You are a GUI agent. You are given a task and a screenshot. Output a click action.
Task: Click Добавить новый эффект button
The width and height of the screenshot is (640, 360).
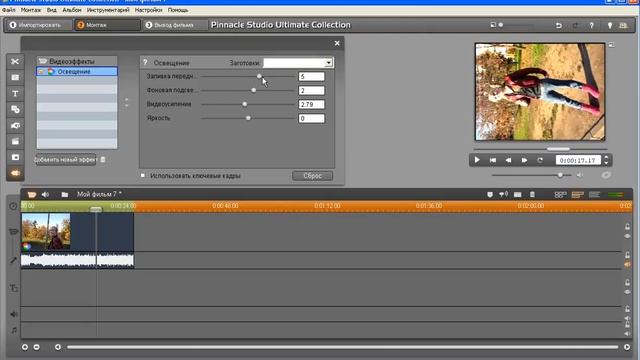tap(66, 160)
